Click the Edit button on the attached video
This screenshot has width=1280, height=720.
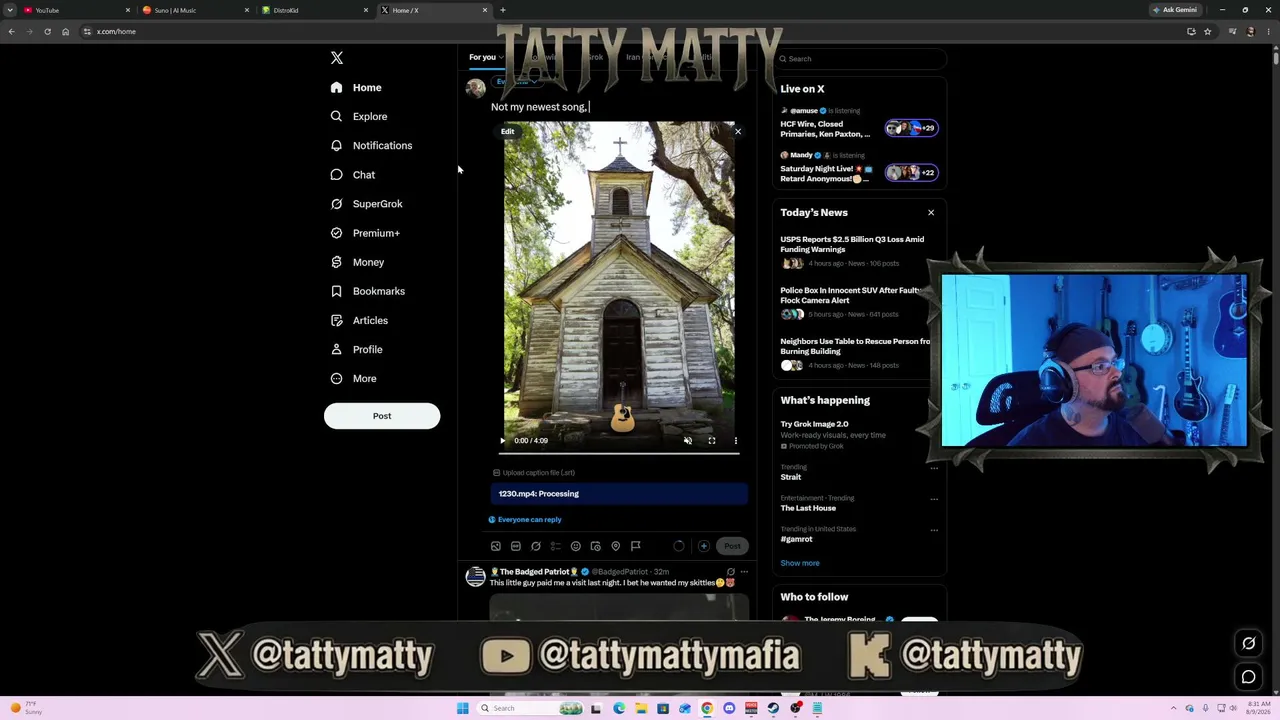(x=508, y=132)
